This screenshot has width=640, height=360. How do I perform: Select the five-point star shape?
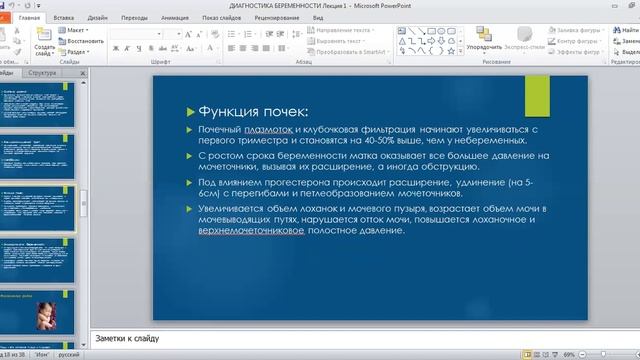pyautogui.click(x=451, y=51)
